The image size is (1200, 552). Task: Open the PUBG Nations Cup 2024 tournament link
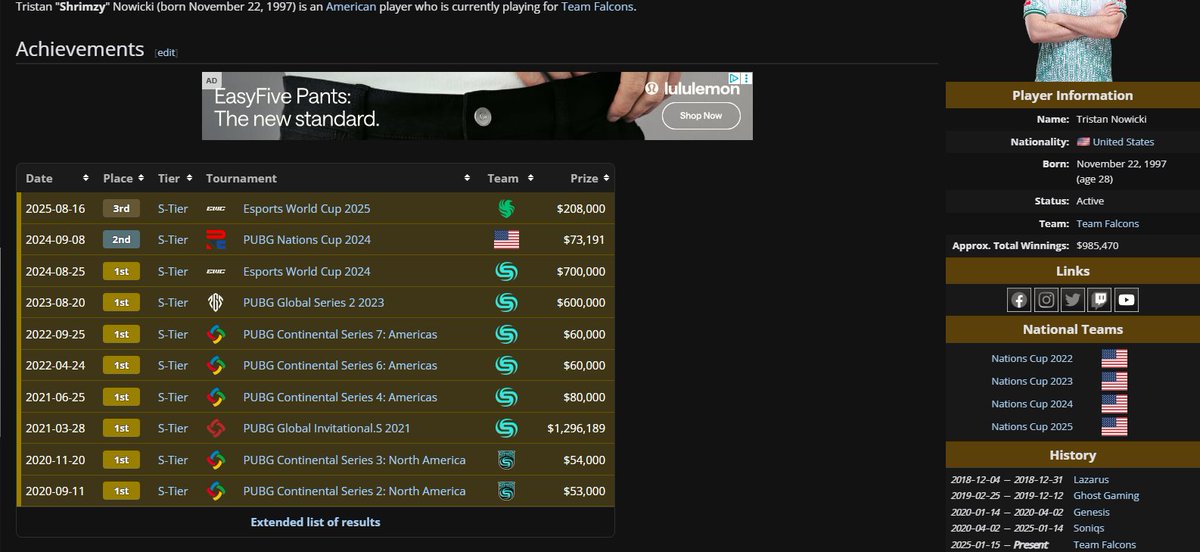(x=307, y=240)
